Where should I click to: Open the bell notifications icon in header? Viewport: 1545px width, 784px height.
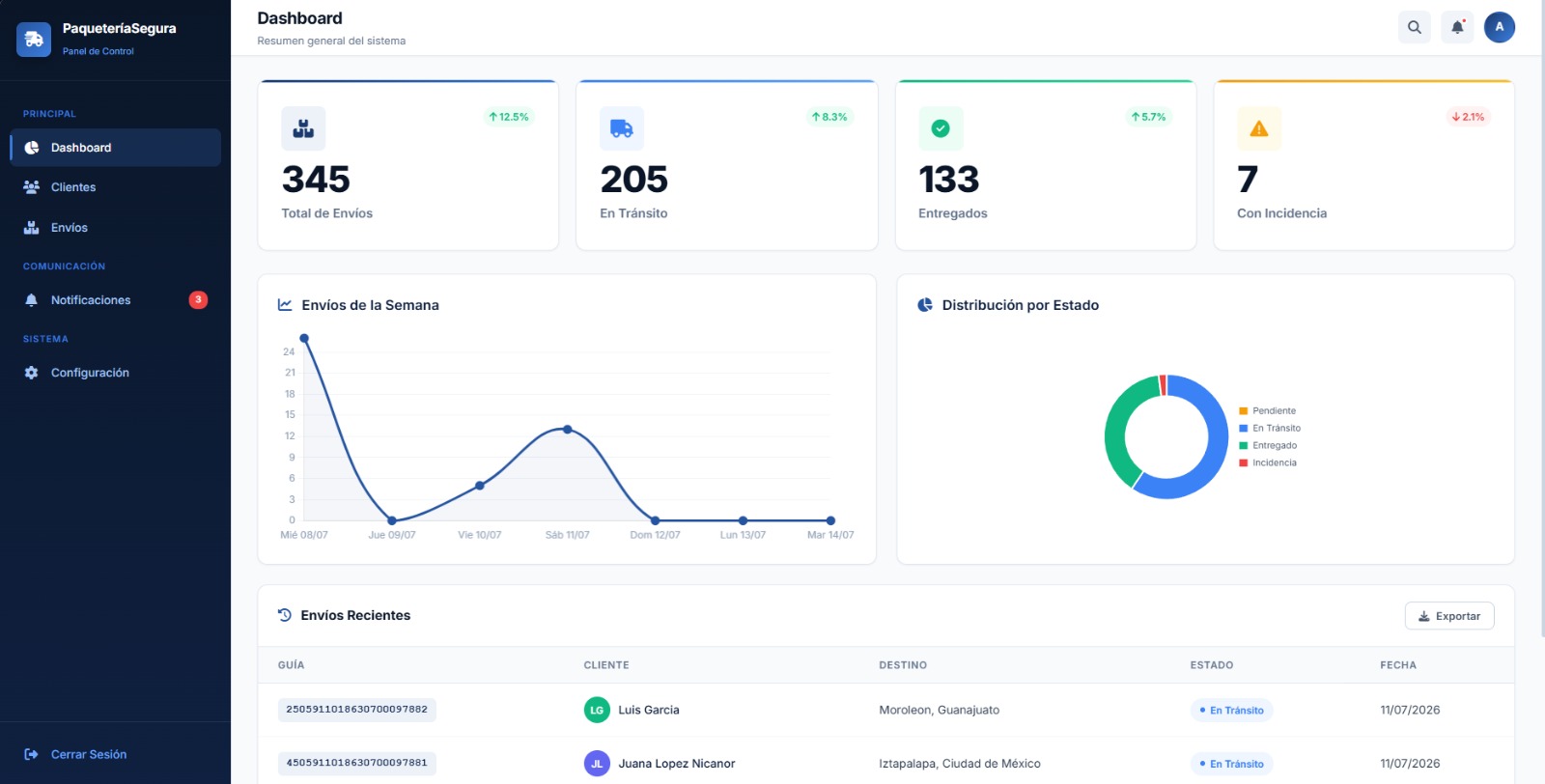pos(1457,27)
